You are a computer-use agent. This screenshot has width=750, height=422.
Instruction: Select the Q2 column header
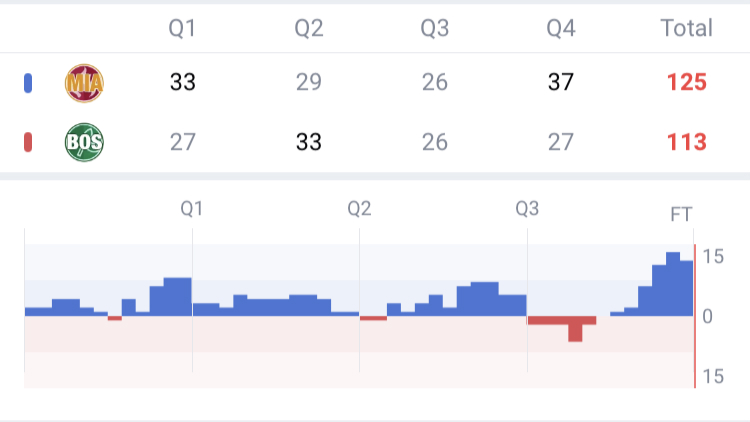click(x=308, y=28)
